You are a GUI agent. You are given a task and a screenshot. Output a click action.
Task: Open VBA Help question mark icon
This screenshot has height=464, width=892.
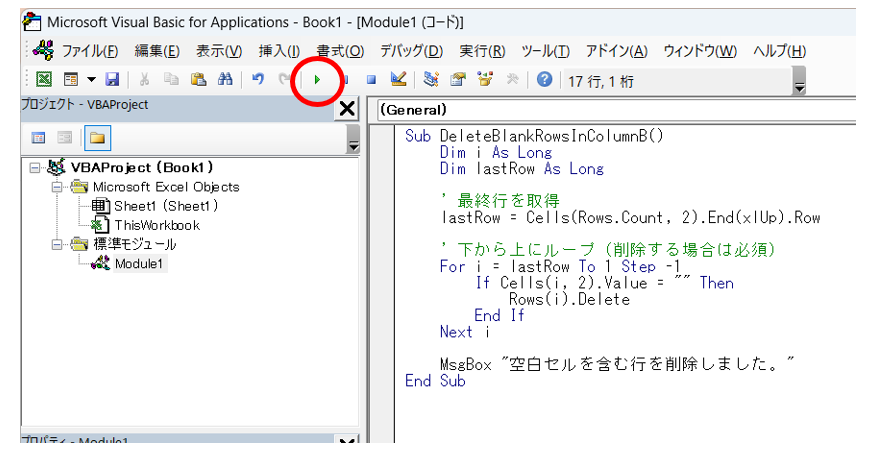tap(544, 80)
